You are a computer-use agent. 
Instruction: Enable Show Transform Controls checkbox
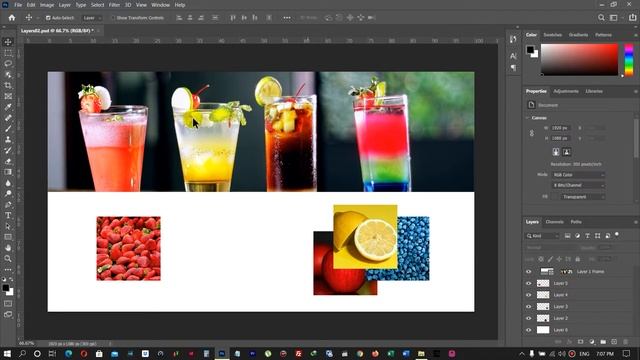pos(113,18)
